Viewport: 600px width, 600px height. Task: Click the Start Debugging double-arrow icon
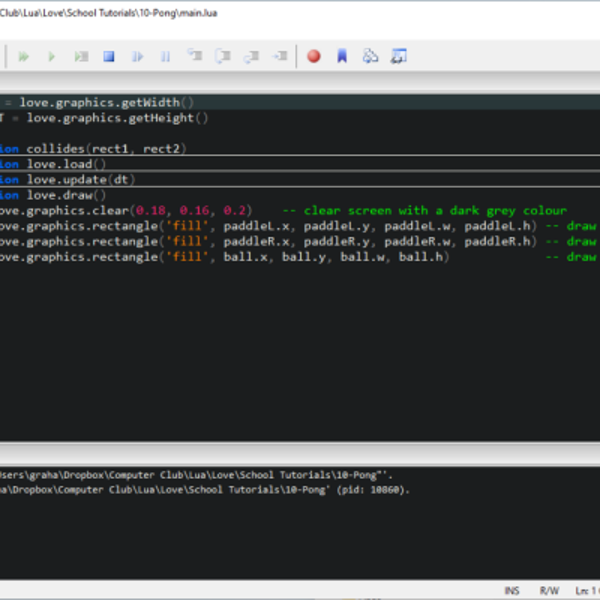[x=24, y=57]
